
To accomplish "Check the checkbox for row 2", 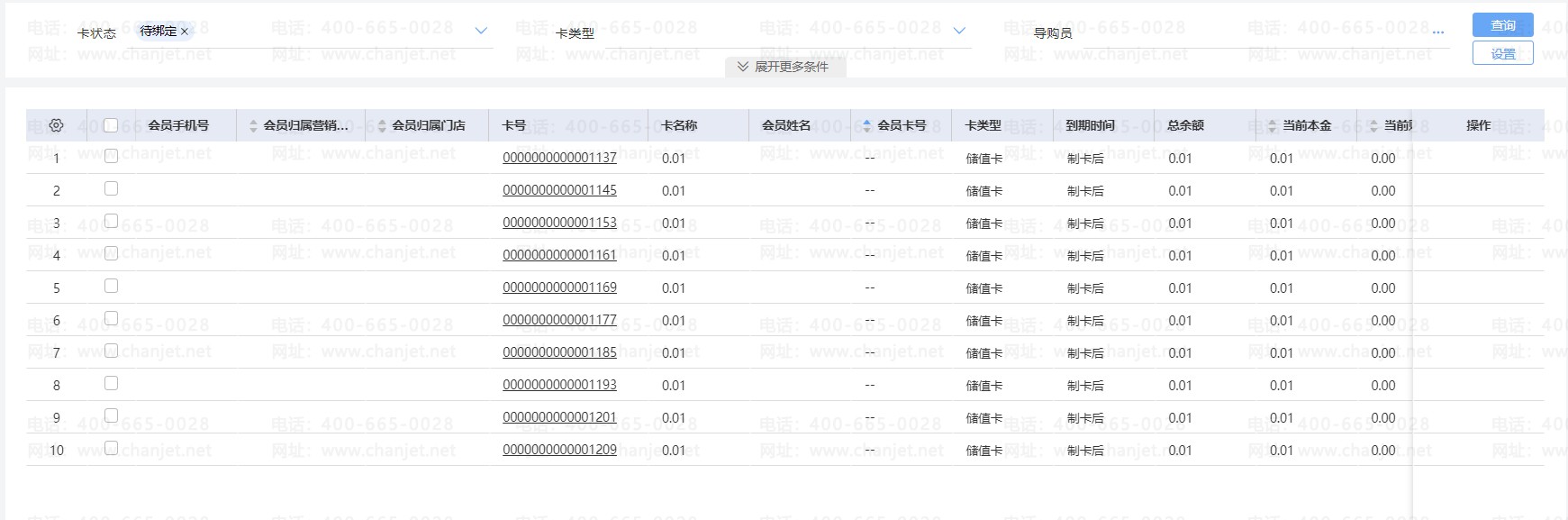I will (x=111, y=188).
